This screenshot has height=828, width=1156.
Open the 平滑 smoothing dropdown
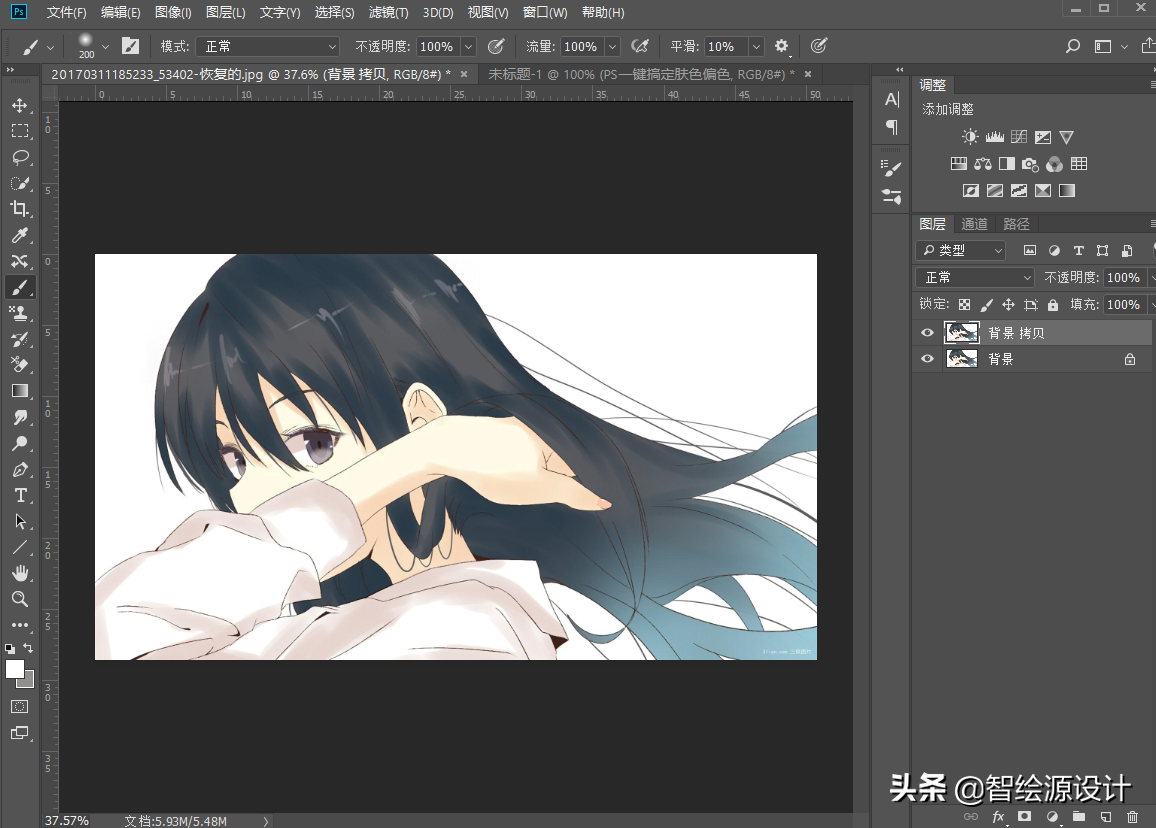click(756, 46)
